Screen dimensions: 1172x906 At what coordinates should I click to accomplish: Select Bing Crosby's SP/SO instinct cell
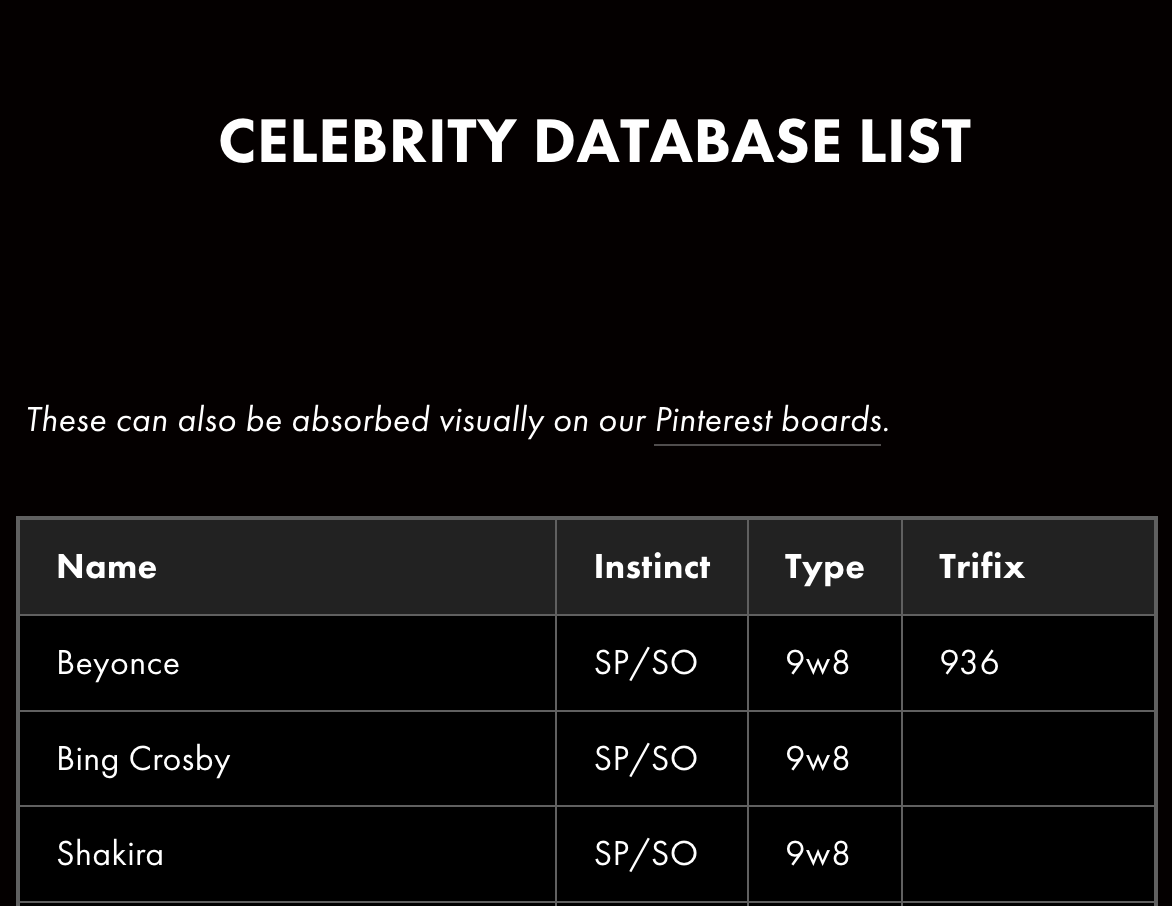coord(645,759)
